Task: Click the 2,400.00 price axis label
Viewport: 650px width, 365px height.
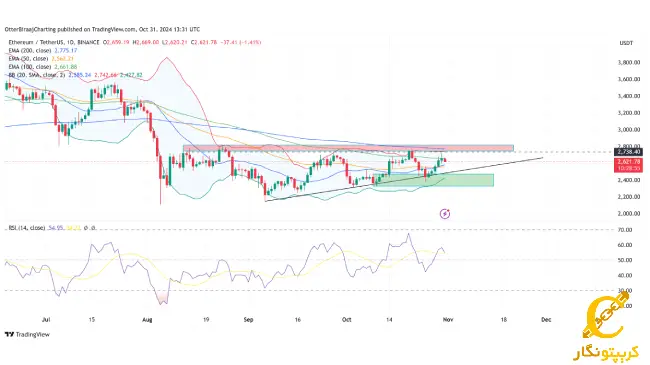Action: [629, 180]
